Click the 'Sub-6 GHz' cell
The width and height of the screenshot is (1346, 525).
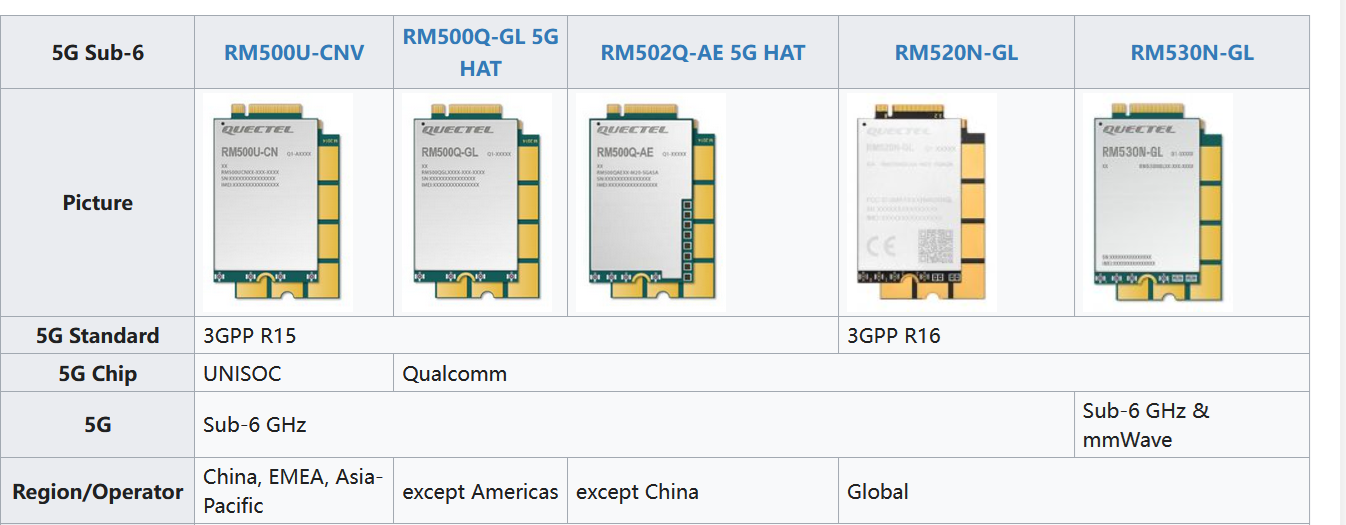(x=635, y=425)
